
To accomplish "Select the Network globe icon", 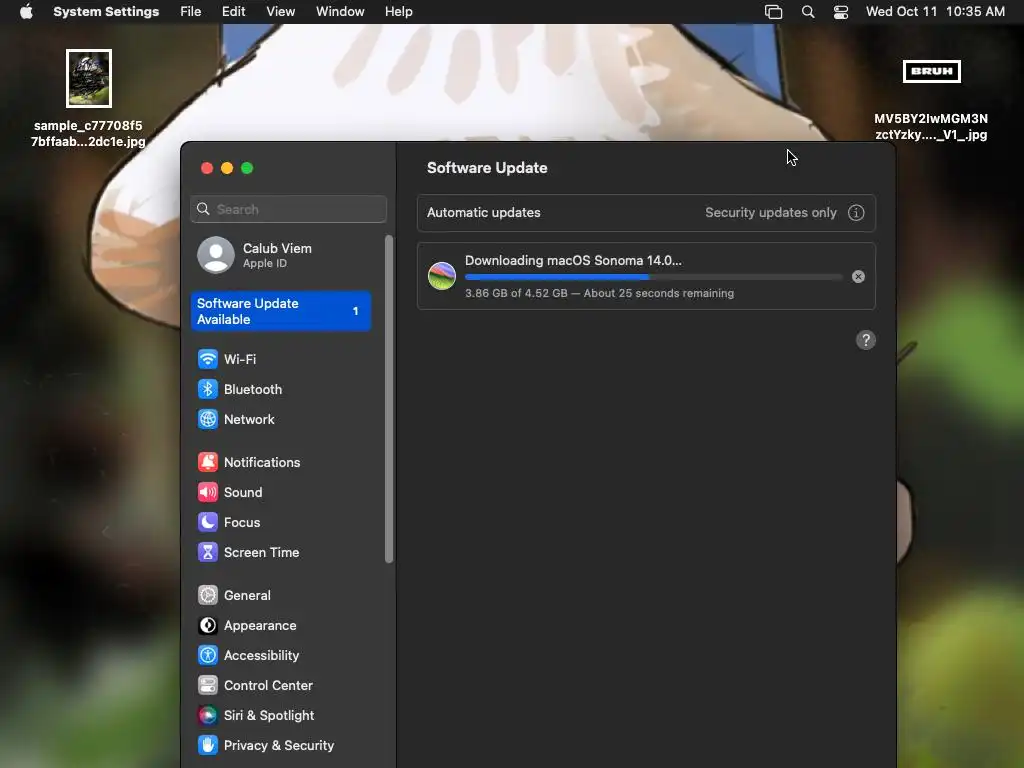I will (x=208, y=419).
